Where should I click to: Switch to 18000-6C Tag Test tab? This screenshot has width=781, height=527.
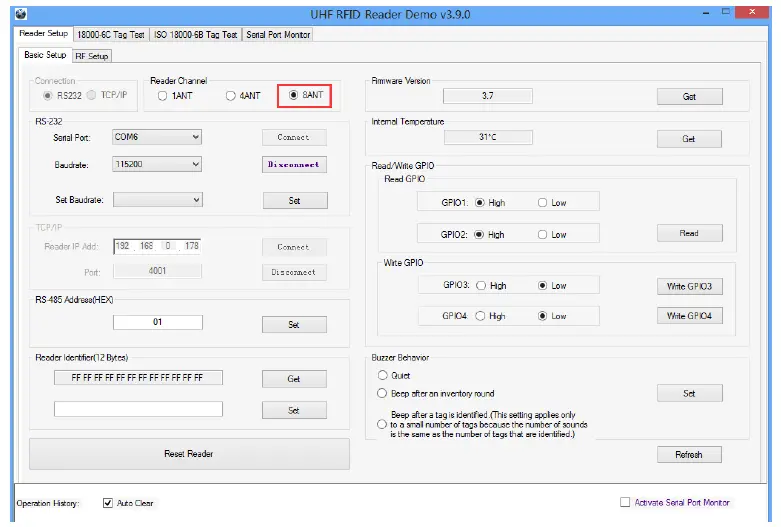pyautogui.click(x=111, y=35)
